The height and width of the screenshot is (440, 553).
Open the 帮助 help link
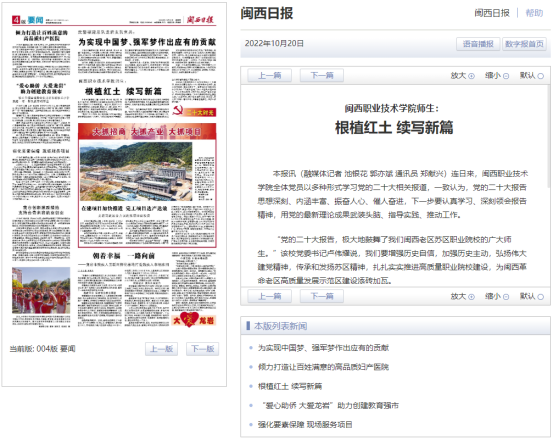534,13
